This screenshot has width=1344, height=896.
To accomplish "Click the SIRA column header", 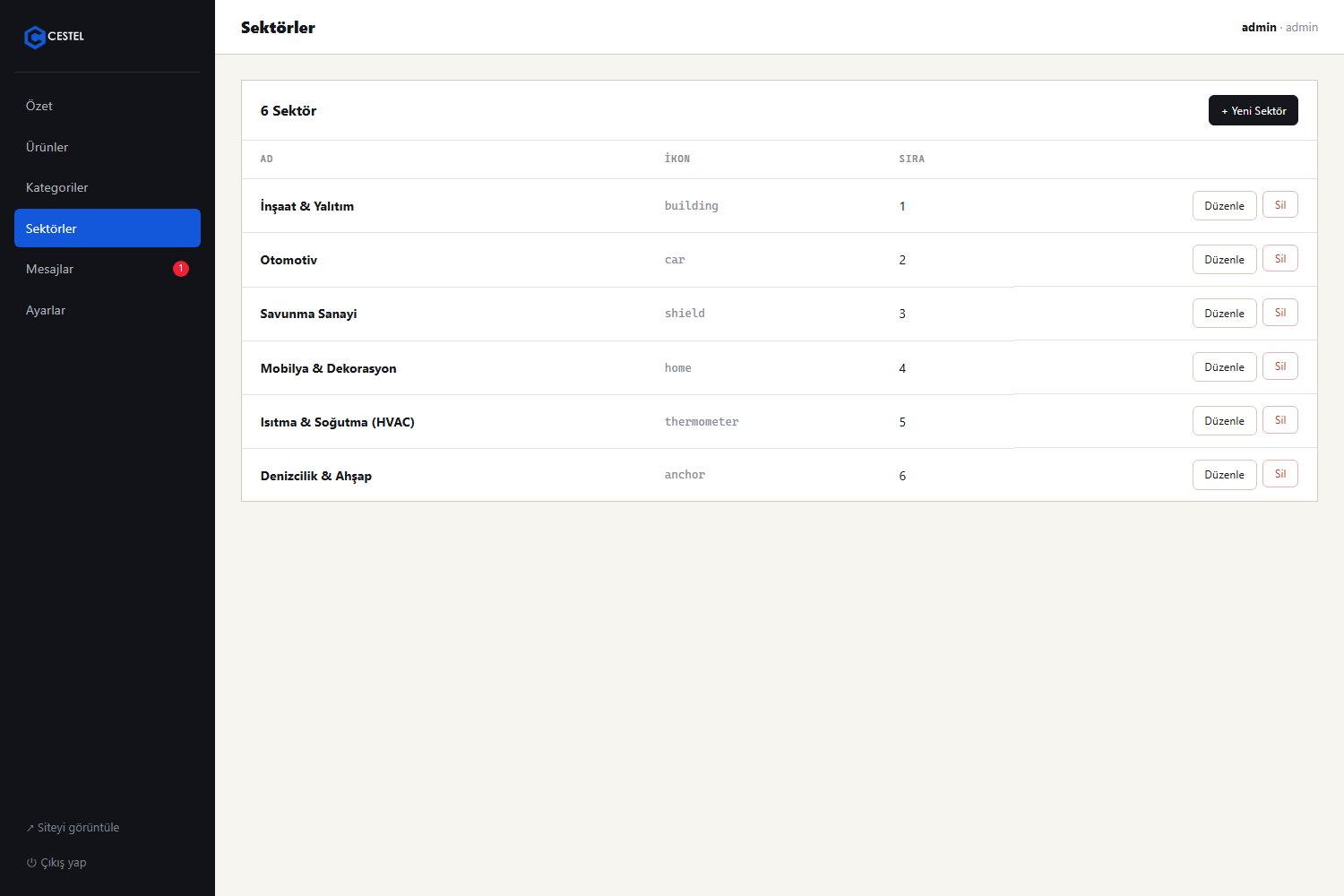I will click(x=912, y=159).
